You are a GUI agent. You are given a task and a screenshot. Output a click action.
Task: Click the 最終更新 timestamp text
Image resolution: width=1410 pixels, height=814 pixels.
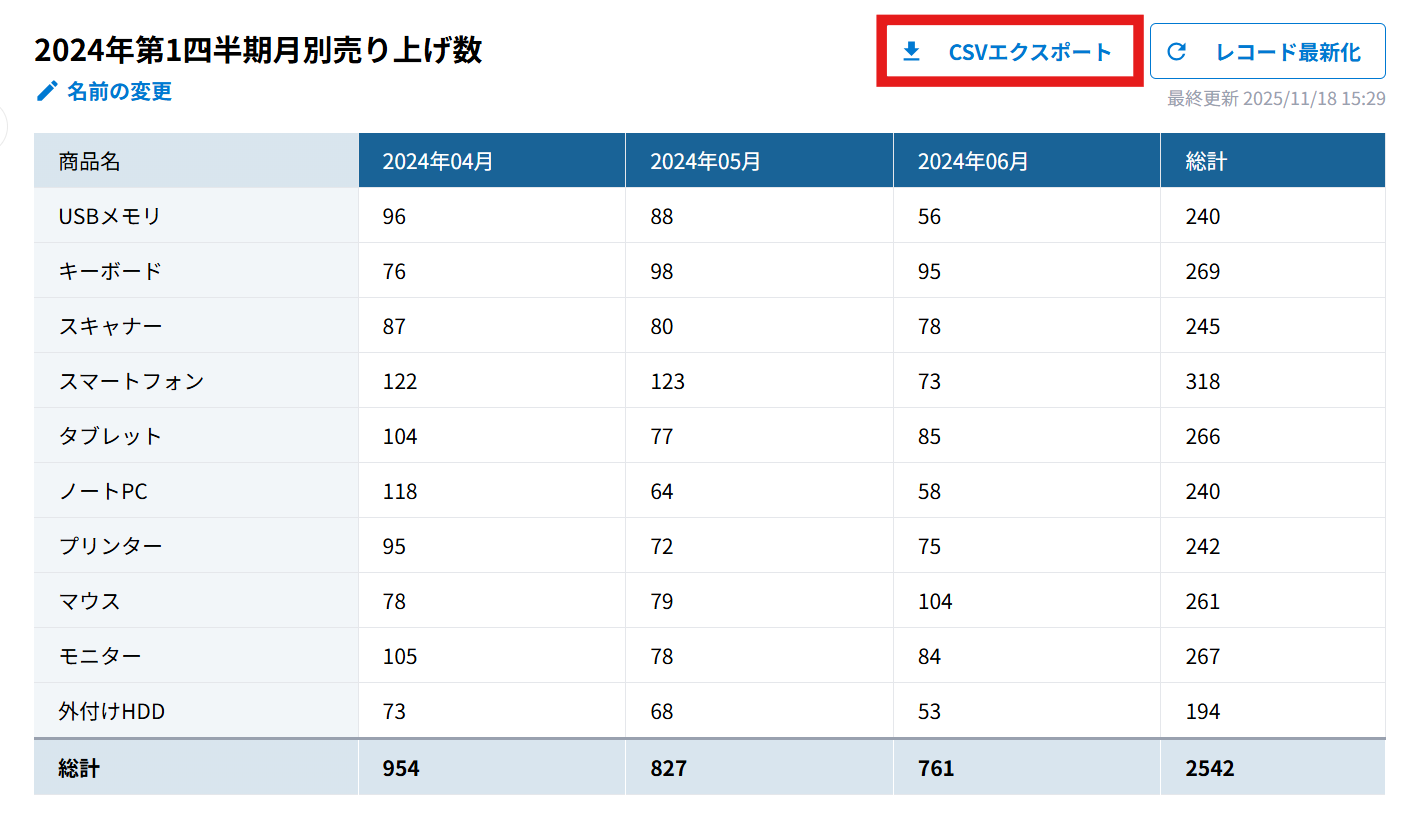[x=1276, y=98]
